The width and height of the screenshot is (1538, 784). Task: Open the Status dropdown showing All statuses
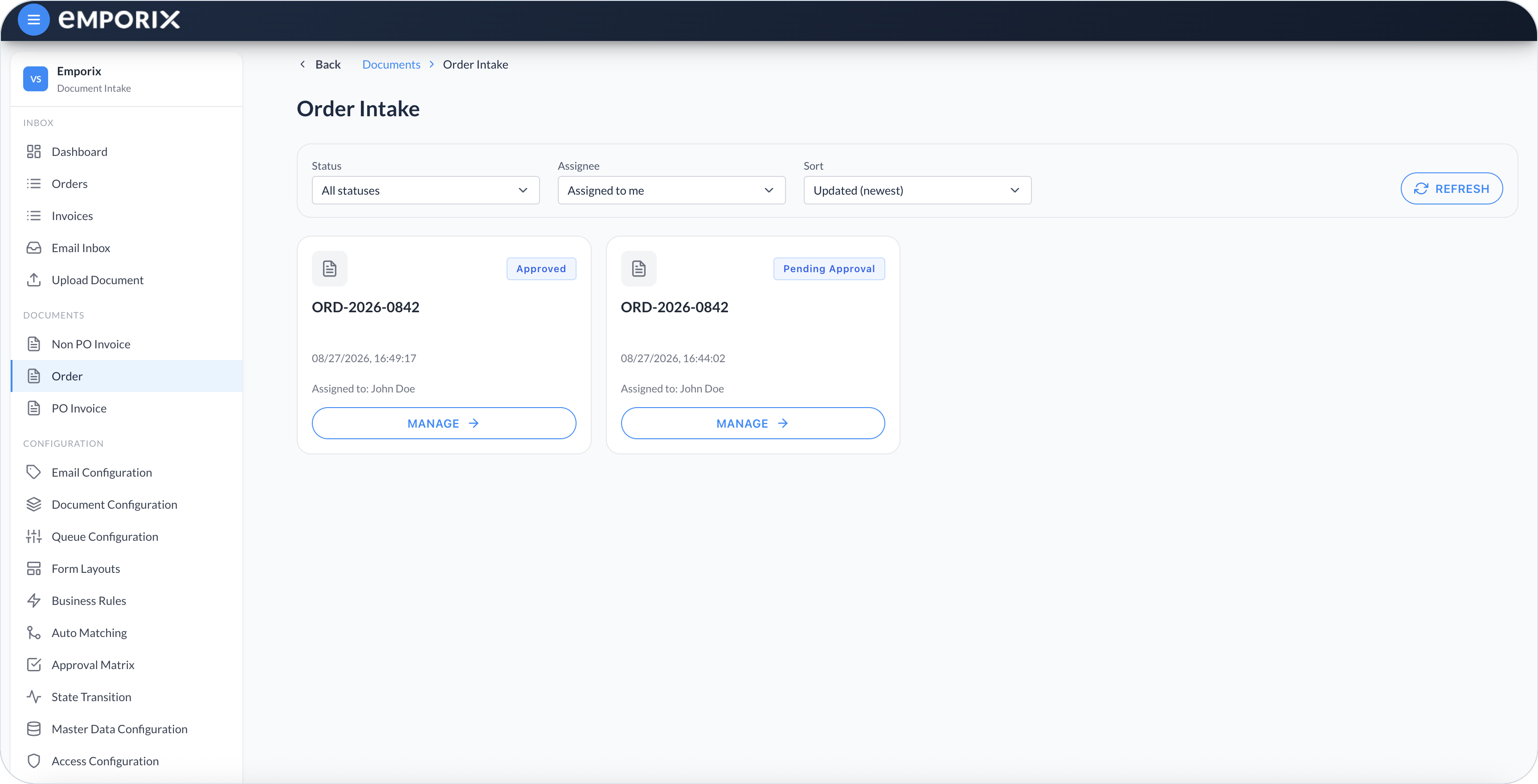pos(425,191)
